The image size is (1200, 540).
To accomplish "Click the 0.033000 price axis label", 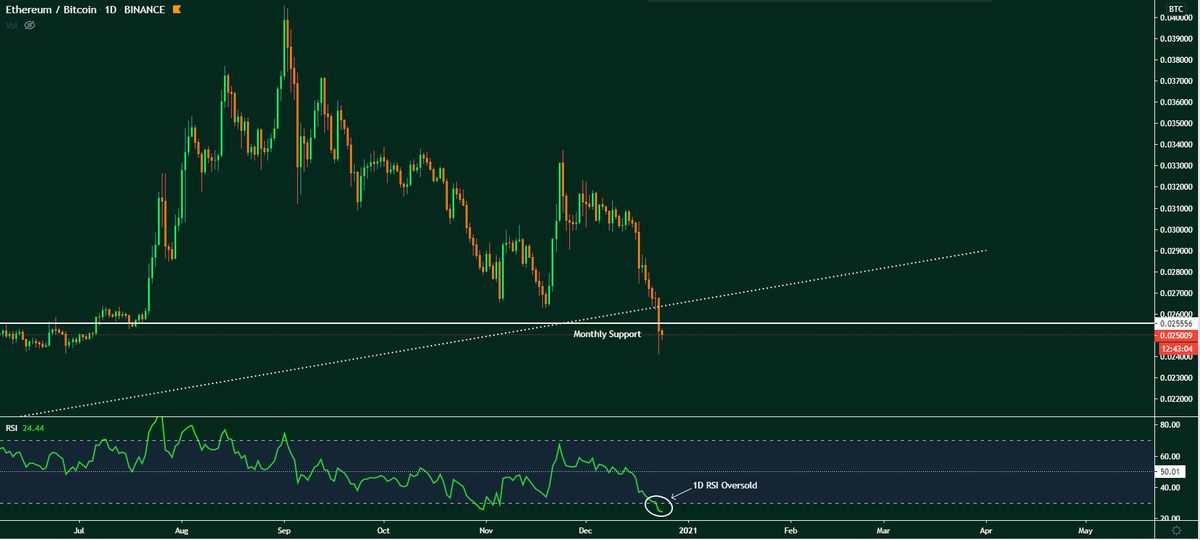I will click(x=1177, y=166).
